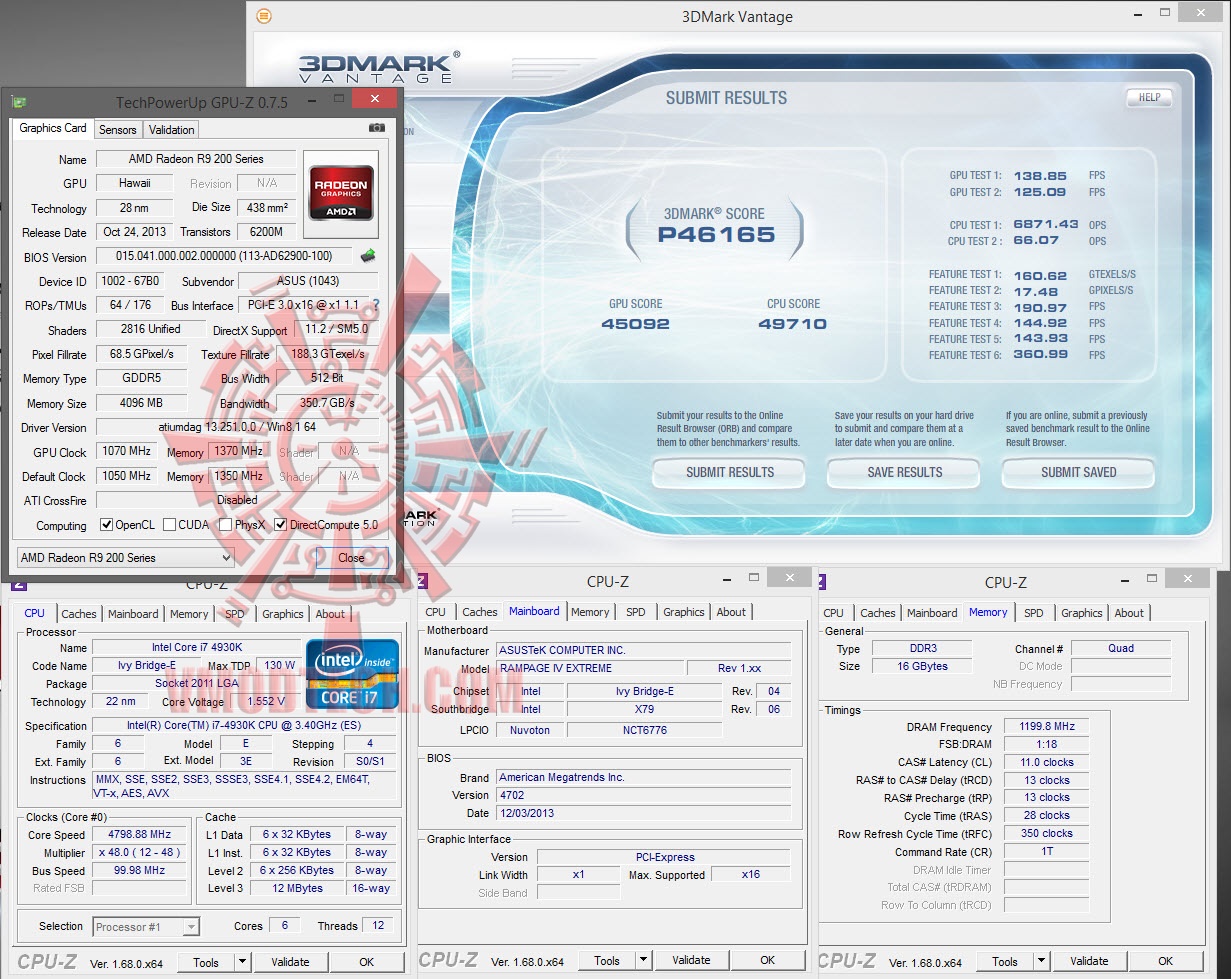The height and width of the screenshot is (979, 1231).
Task: Open About tab in left CPU-Z window
Action: tap(330, 614)
